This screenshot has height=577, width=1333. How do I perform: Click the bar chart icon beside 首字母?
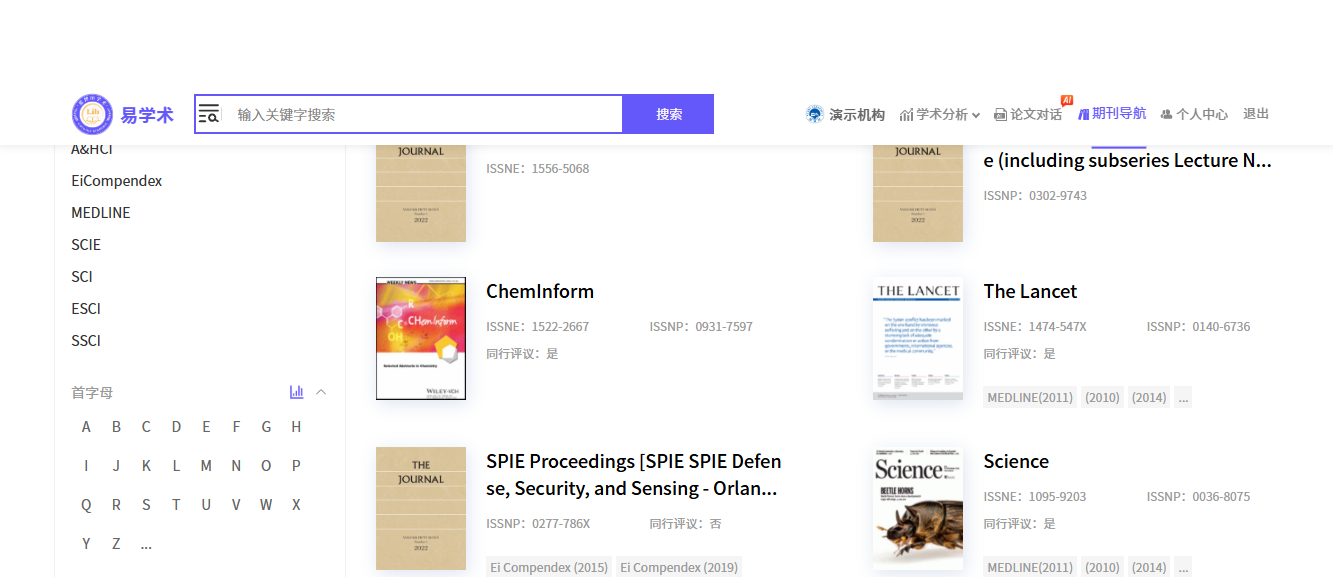[x=296, y=392]
